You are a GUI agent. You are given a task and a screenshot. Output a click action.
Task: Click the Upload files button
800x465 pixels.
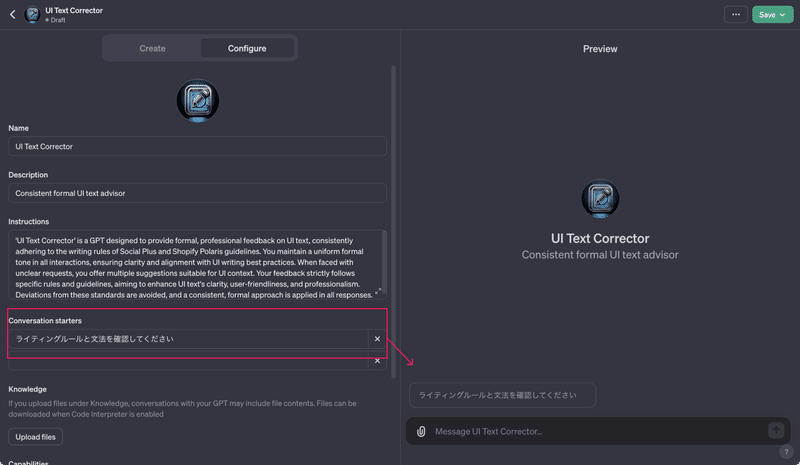point(36,437)
